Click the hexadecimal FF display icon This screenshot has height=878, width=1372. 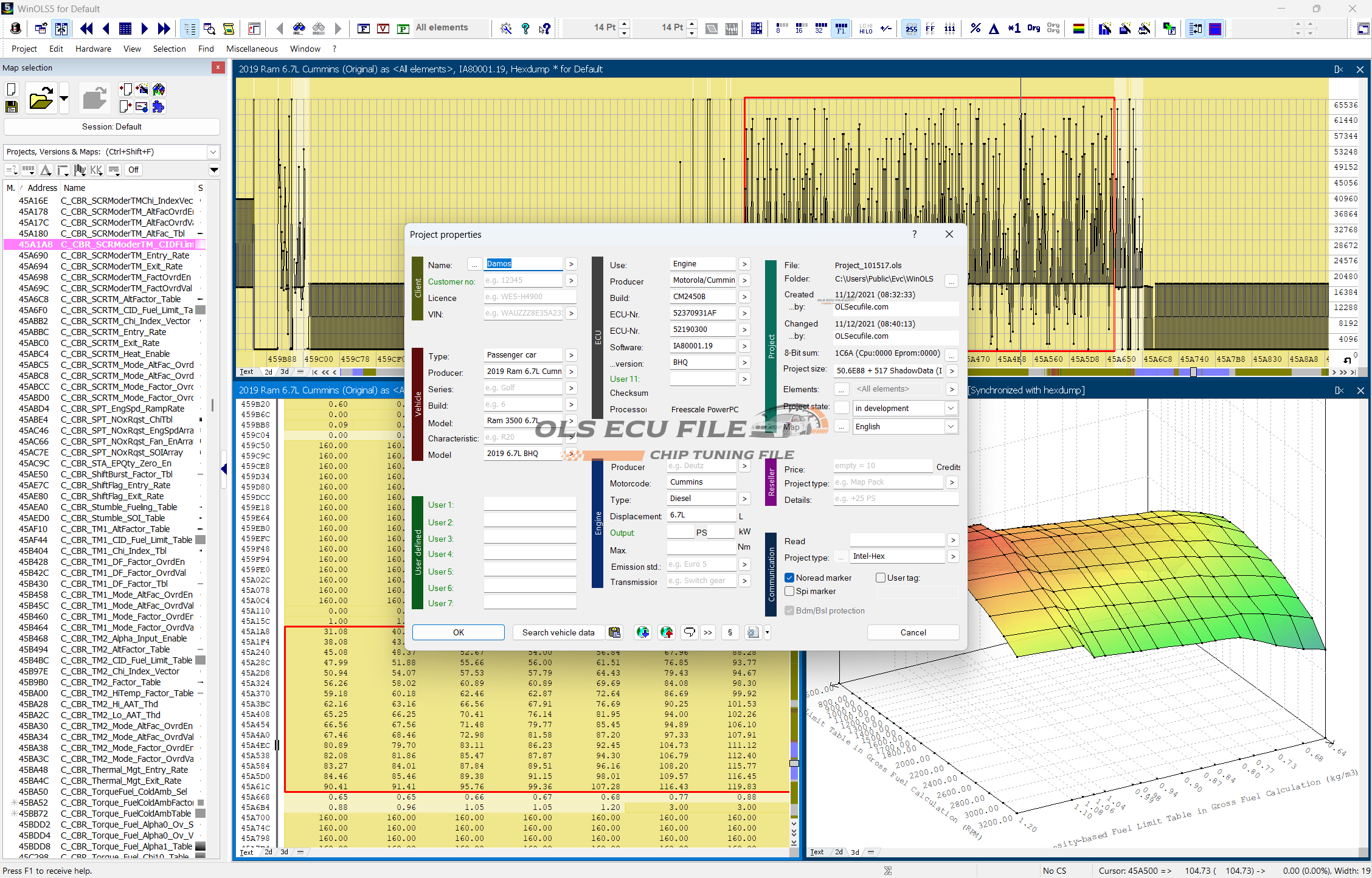click(x=930, y=28)
